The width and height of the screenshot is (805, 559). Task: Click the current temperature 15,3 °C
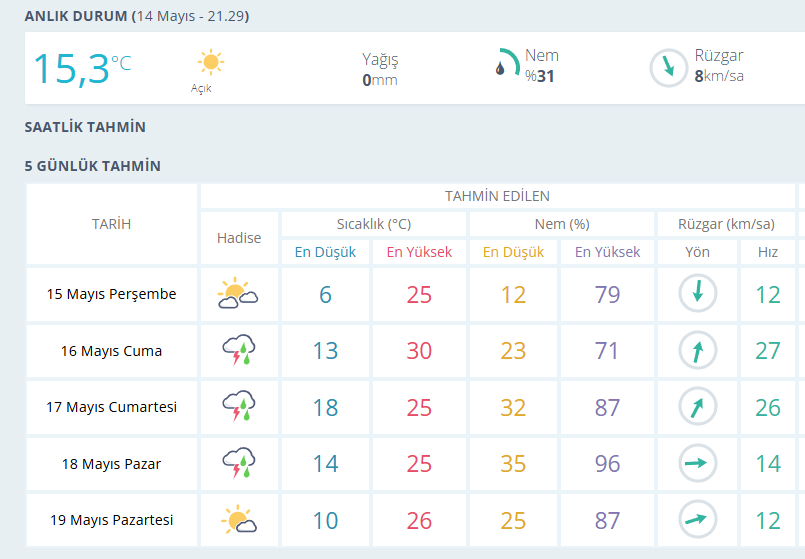[82, 68]
